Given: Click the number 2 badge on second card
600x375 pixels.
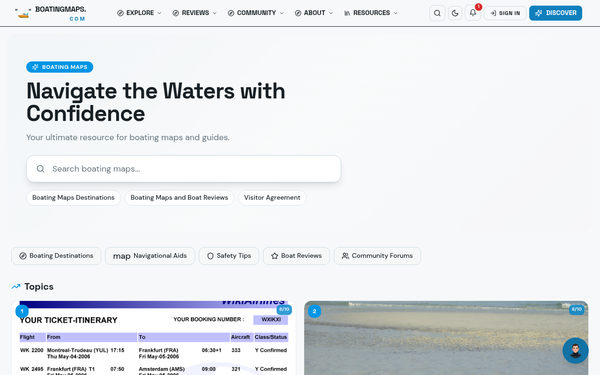Looking at the screenshot, I should click(315, 311).
